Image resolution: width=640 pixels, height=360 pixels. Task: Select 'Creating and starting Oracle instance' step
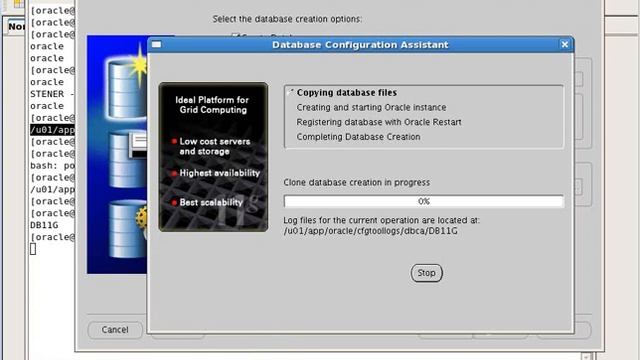click(371, 107)
